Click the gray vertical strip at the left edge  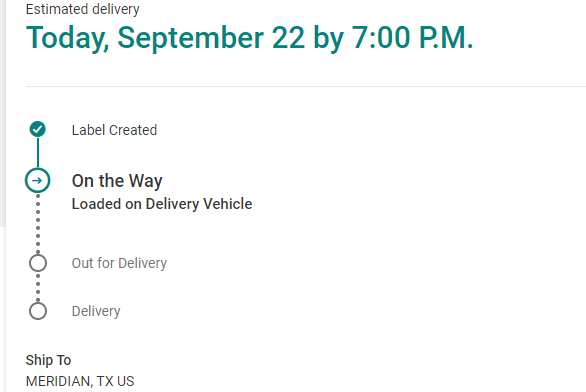3,113
